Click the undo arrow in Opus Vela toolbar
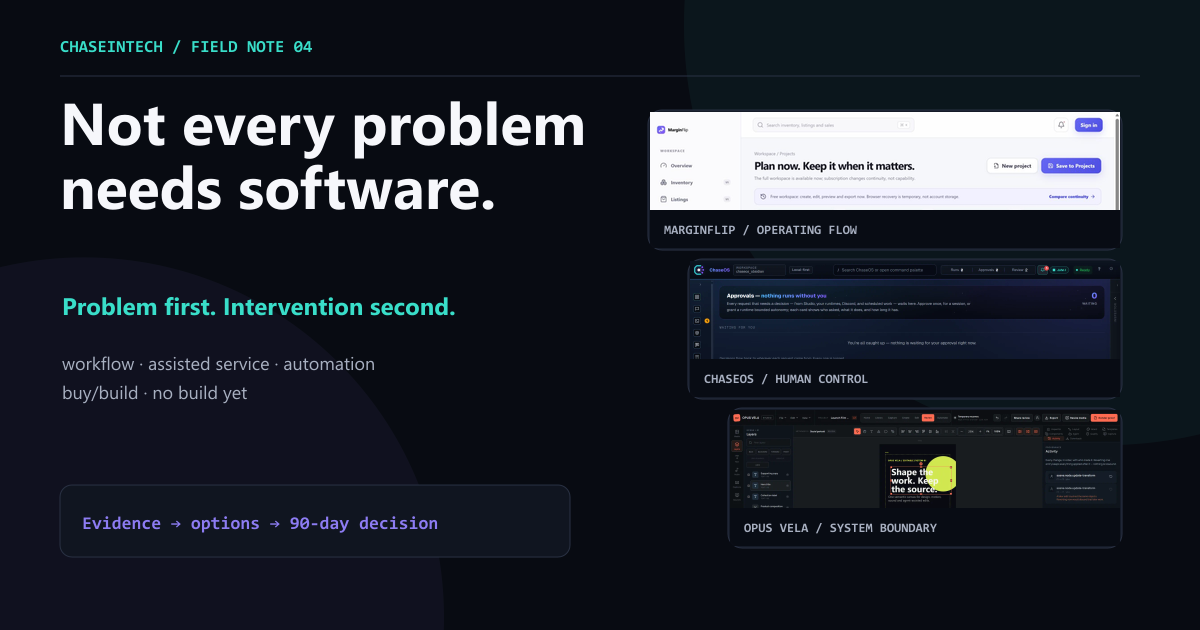This screenshot has width=1200, height=630. (997, 418)
